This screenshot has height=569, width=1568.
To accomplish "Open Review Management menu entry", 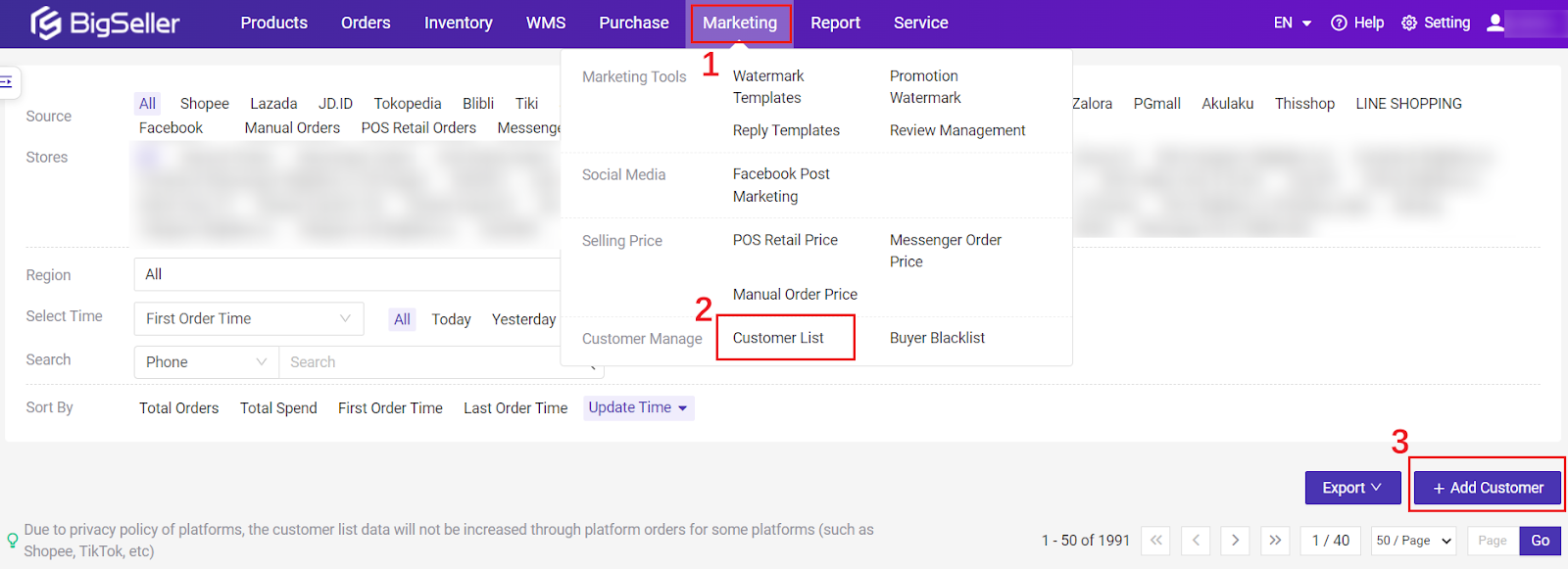I will click(957, 130).
